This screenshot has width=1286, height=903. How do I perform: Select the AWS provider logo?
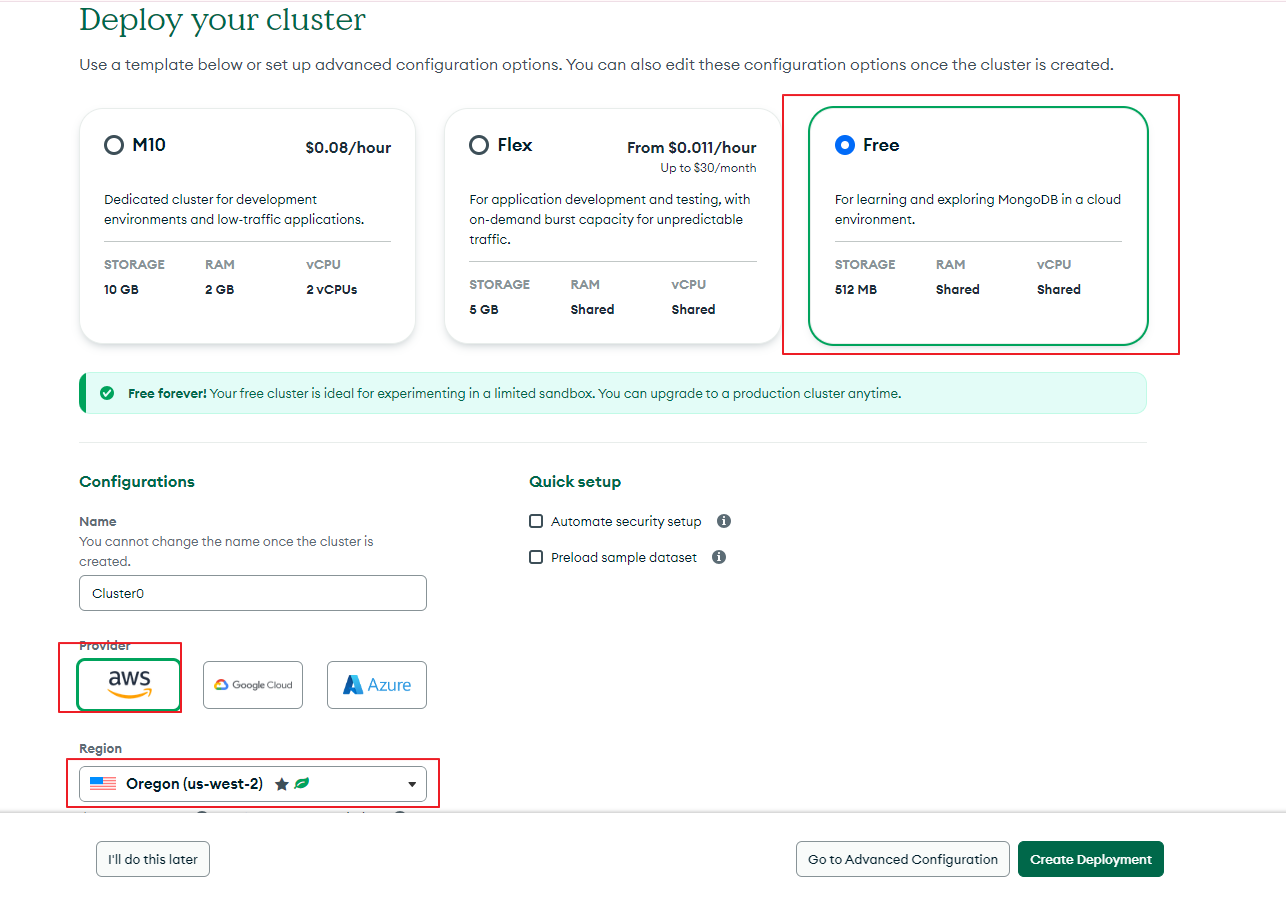[x=129, y=685]
